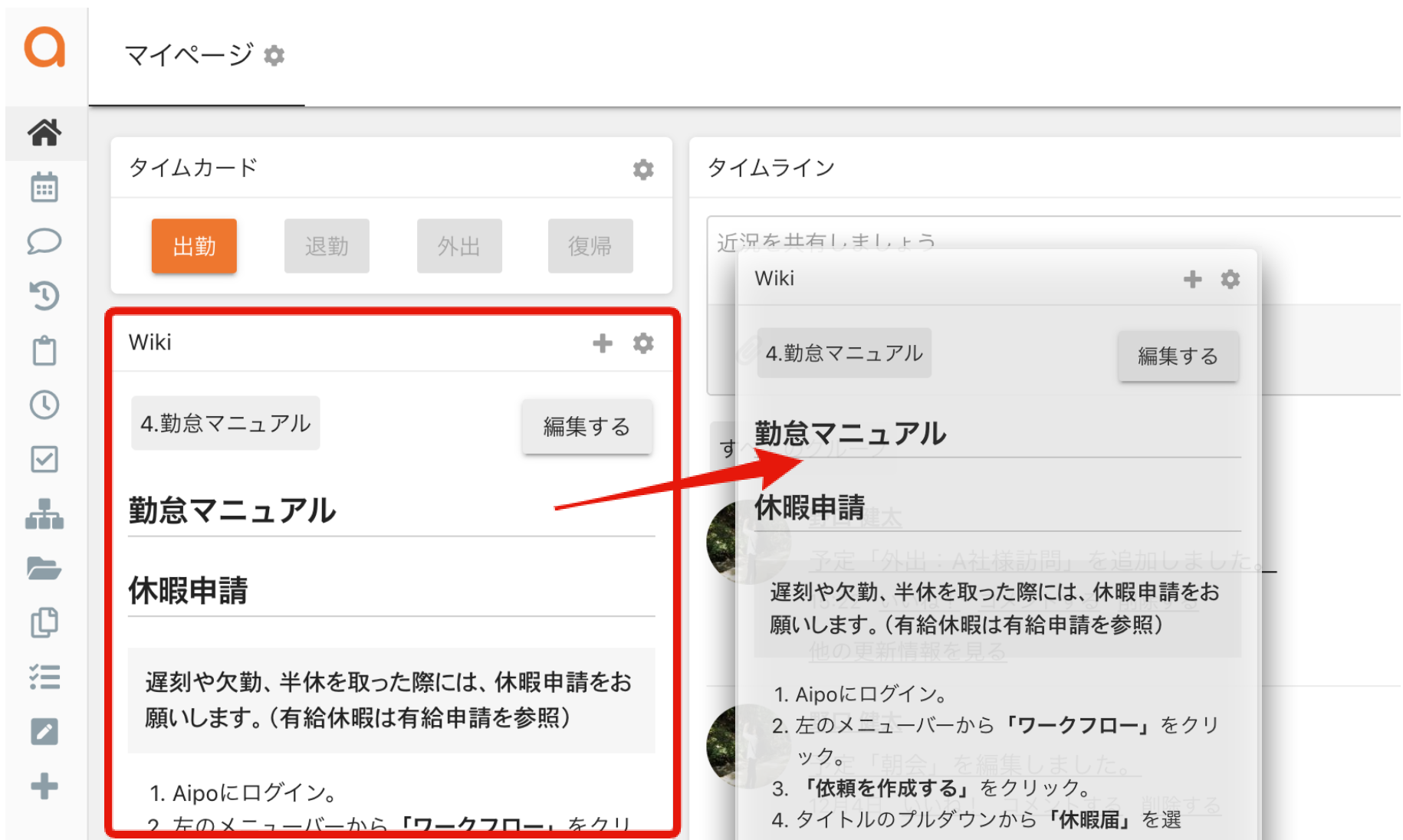
Task: Click the 退勤 button
Action: pyautogui.click(x=327, y=246)
